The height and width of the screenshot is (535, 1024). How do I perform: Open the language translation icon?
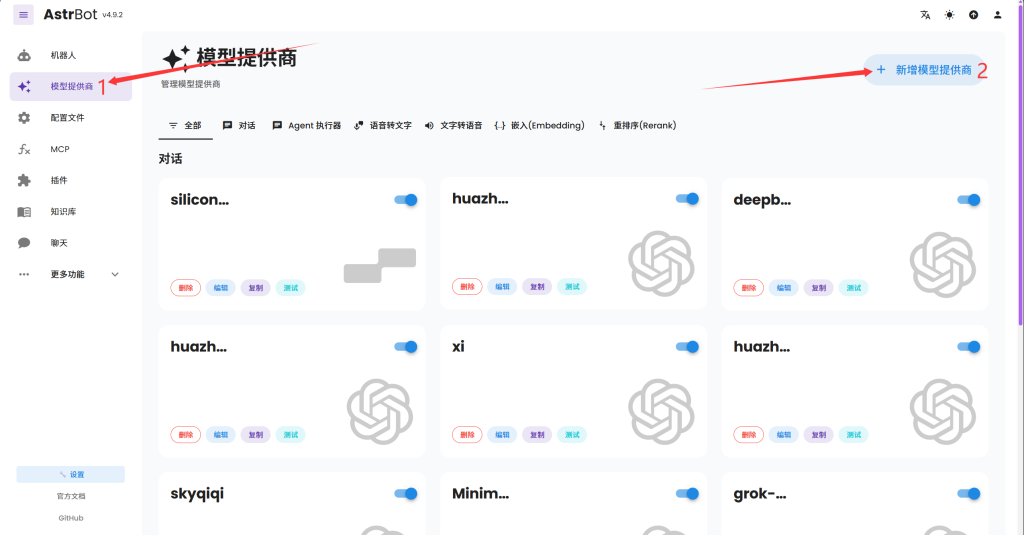pos(925,15)
